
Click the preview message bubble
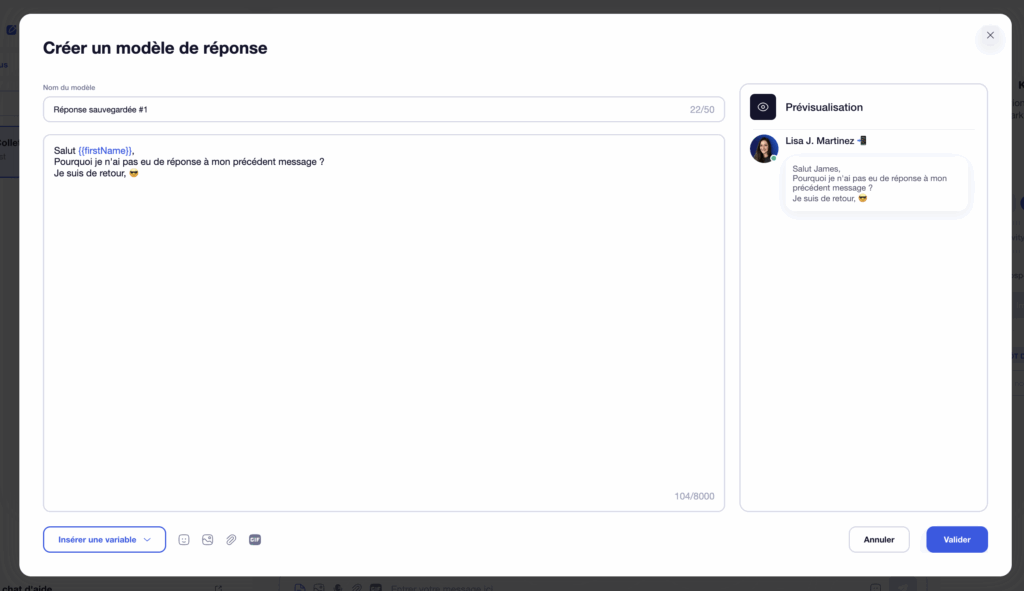(876, 183)
